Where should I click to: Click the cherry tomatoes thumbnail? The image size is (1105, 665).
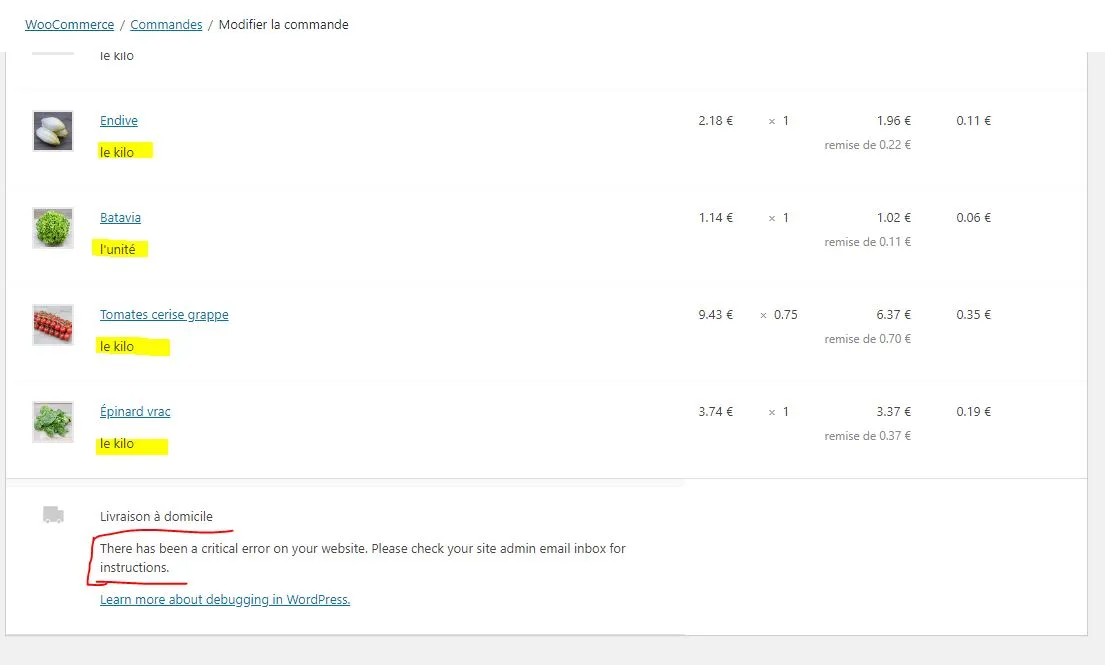(53, 325)
